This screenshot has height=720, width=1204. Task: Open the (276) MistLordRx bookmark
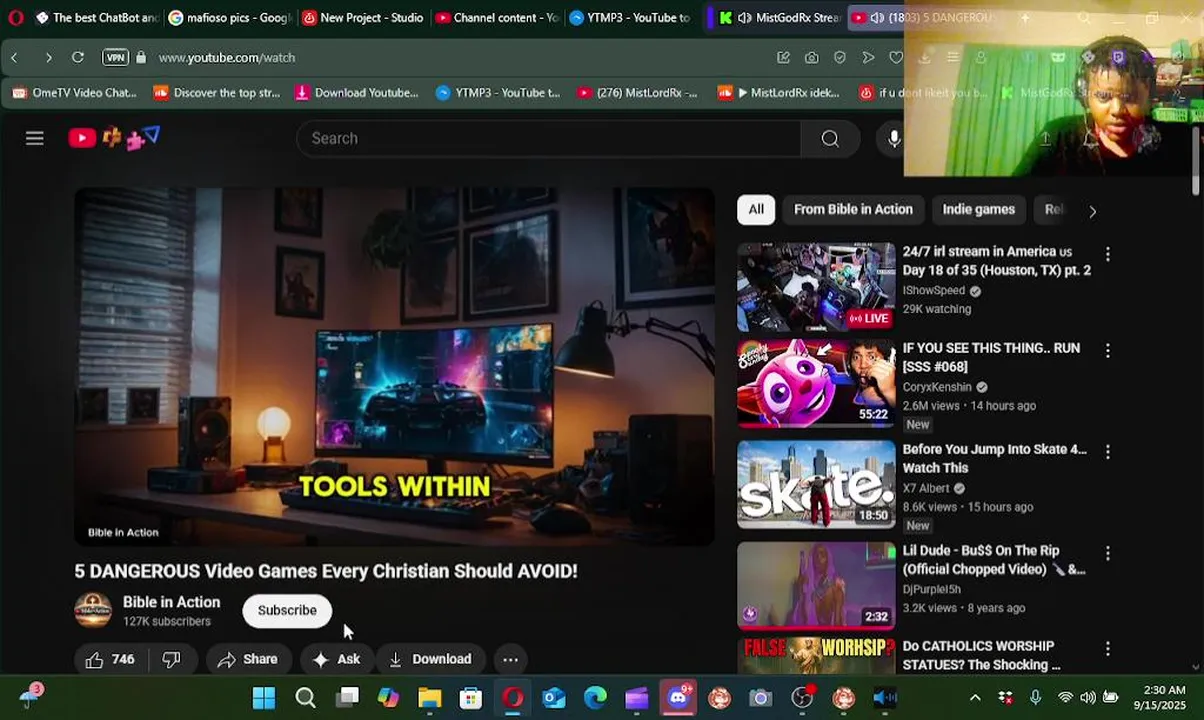[x=637, y=93]
